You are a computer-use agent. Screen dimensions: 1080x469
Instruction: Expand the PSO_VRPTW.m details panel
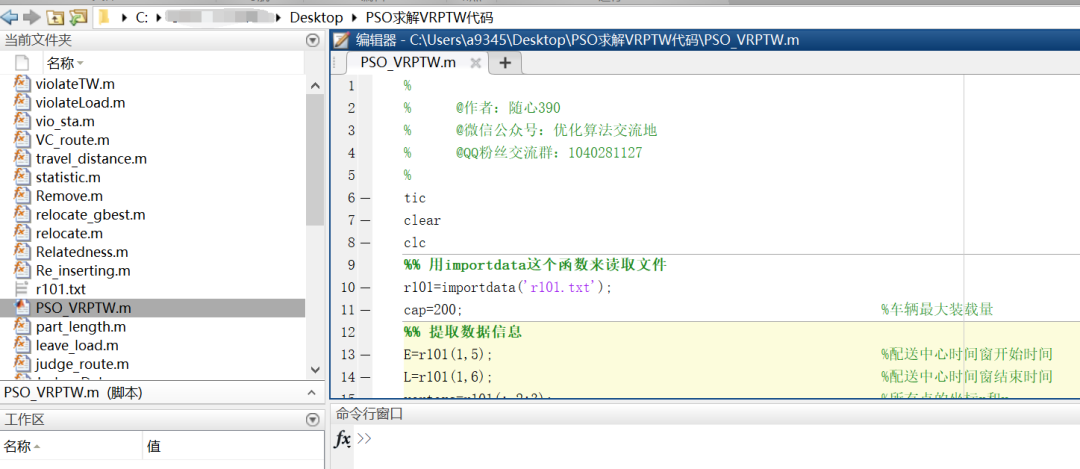click(x=312, y=393)
